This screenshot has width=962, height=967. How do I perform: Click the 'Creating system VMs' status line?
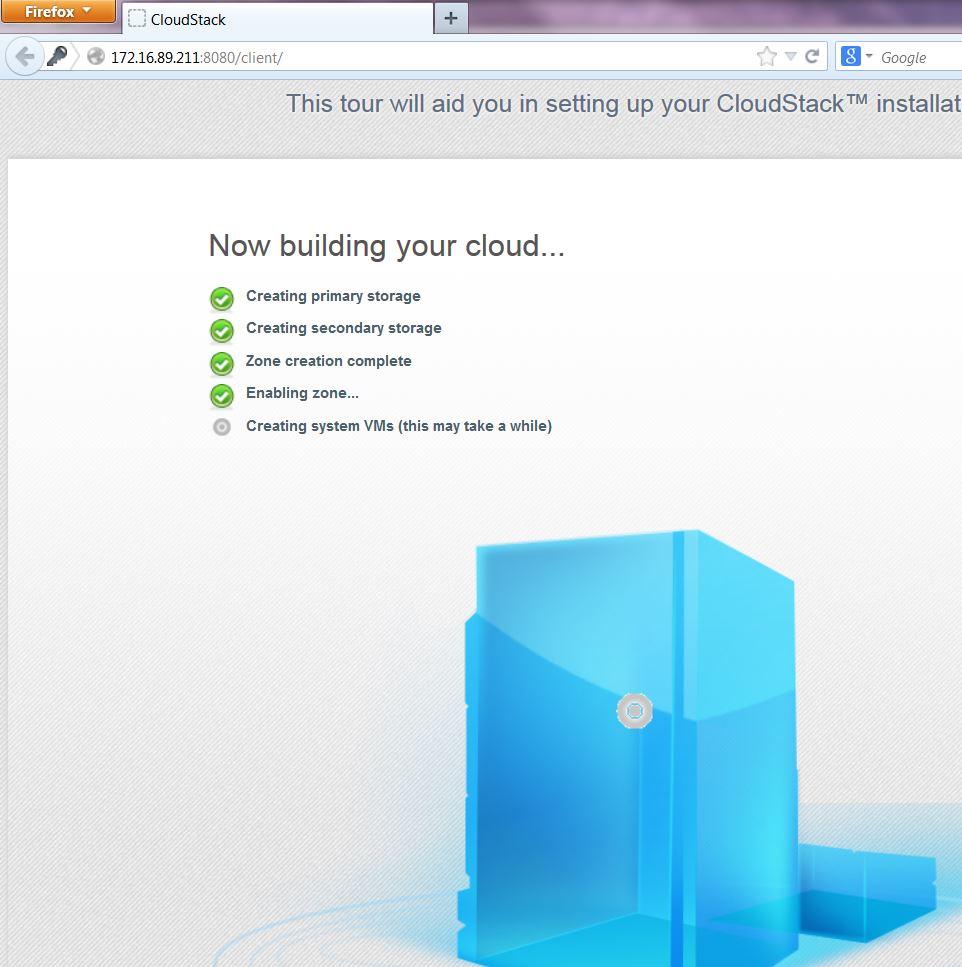point(399,426)
